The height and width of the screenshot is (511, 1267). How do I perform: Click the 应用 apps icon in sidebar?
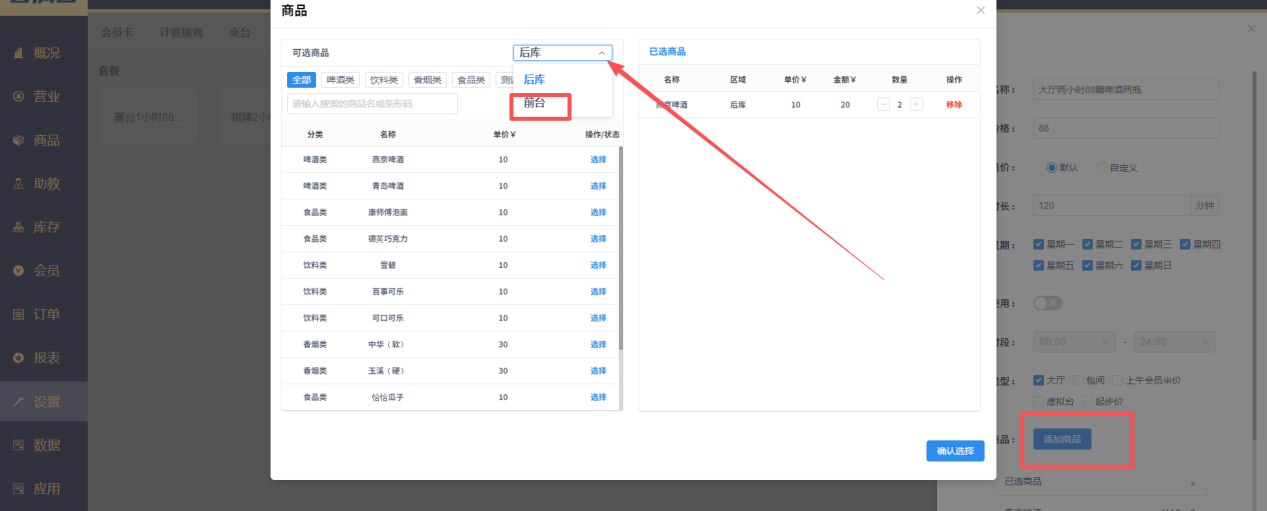(18, 489)
